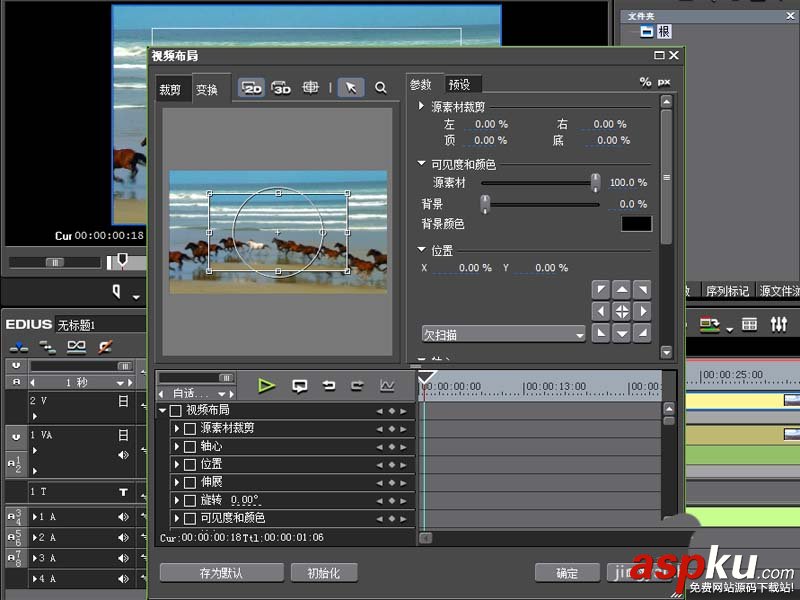
Task: Activate the anchor point tool icon
Action: [310, 87]
